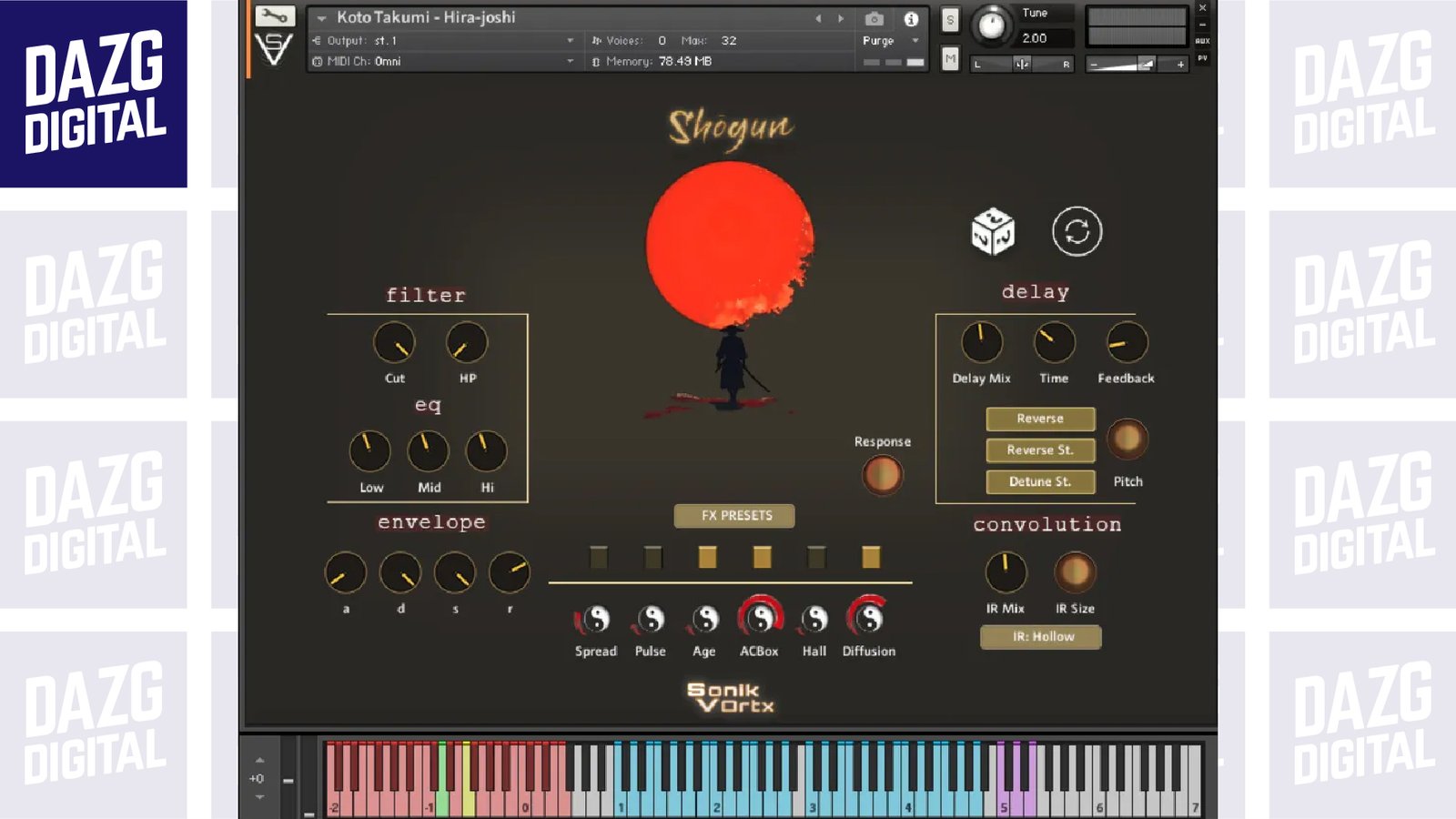Toggle the Diffusion effect switch
The height and width of the screenshot is (819, 1456).
point(871,557)
